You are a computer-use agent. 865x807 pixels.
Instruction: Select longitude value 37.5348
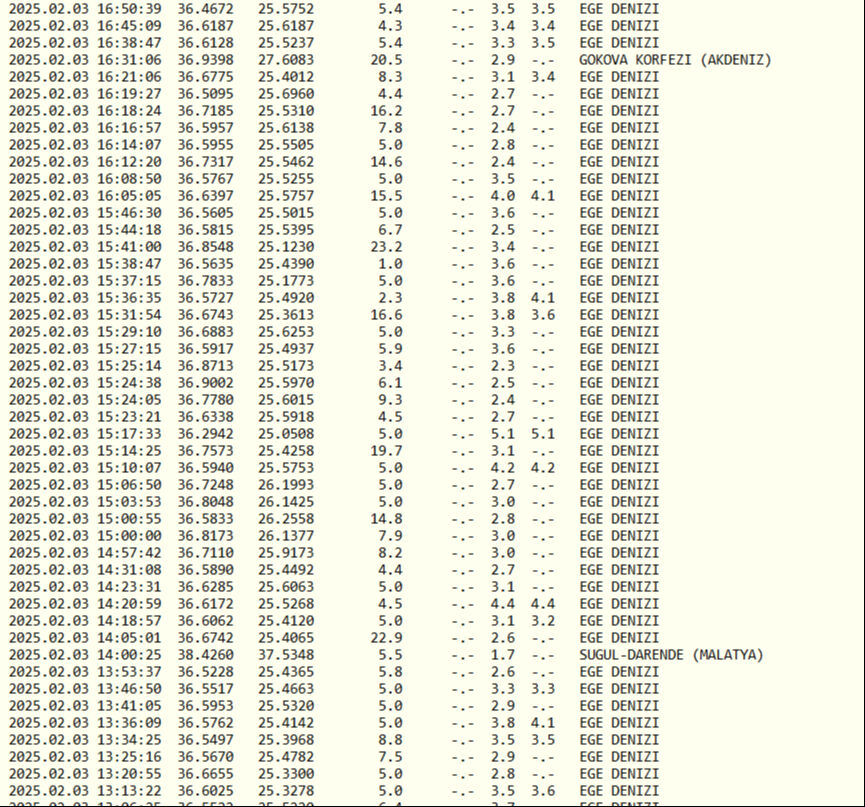(x=285, y=654)
